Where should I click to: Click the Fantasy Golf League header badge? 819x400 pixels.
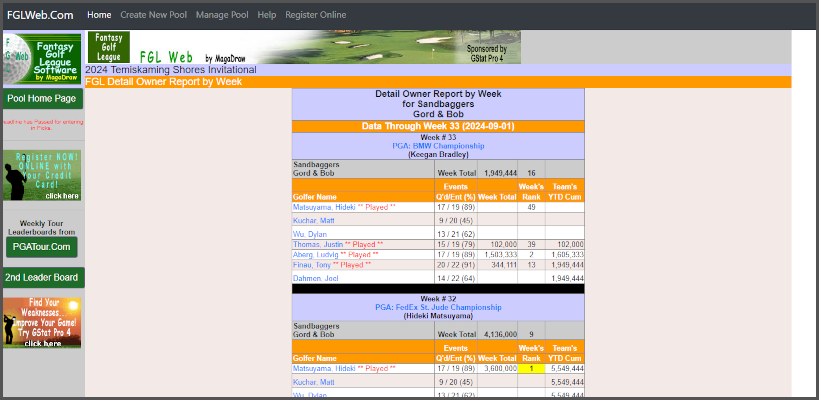[x=109, y=47]
